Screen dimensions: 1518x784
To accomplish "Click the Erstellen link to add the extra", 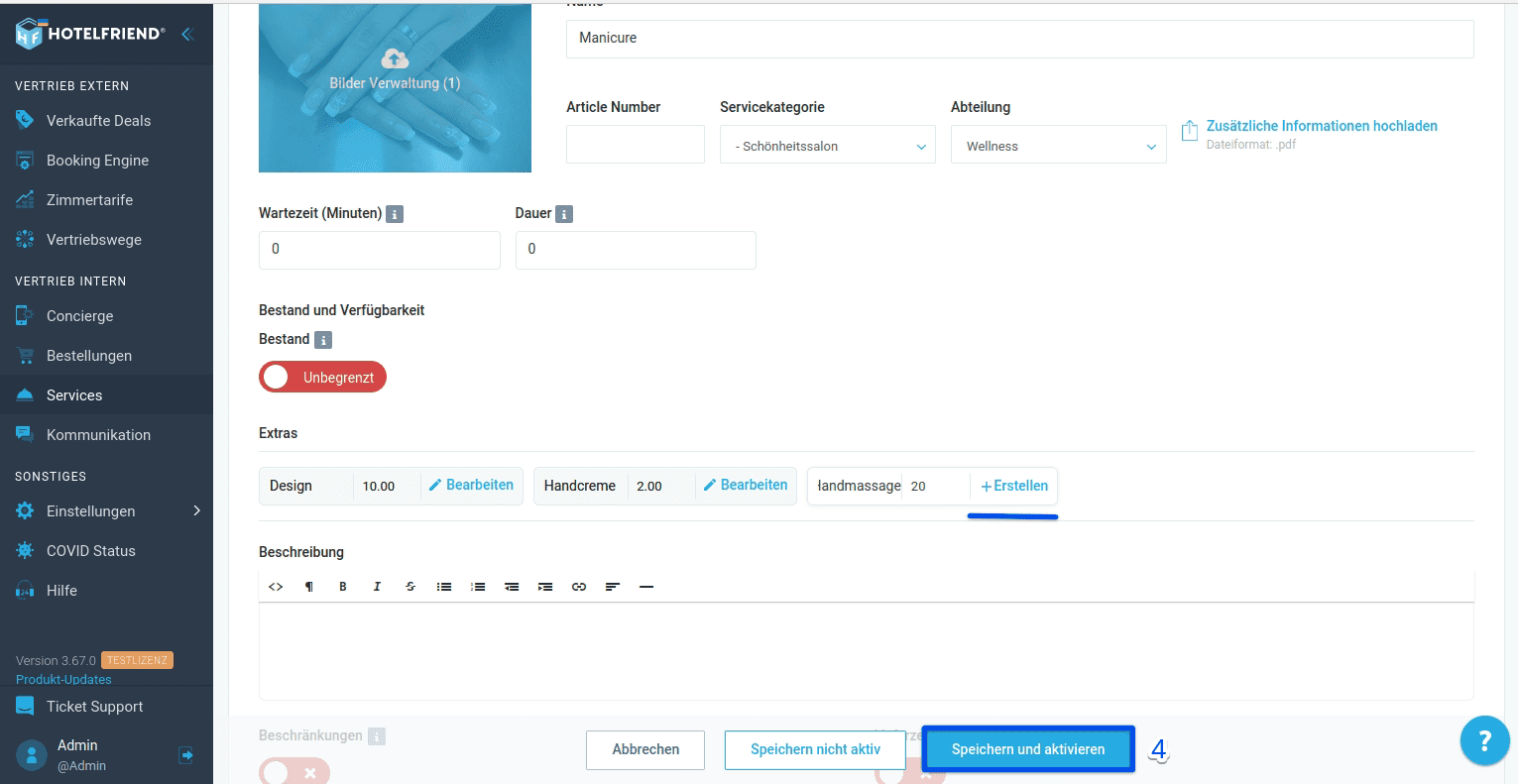I will (x=1014, y=486).
